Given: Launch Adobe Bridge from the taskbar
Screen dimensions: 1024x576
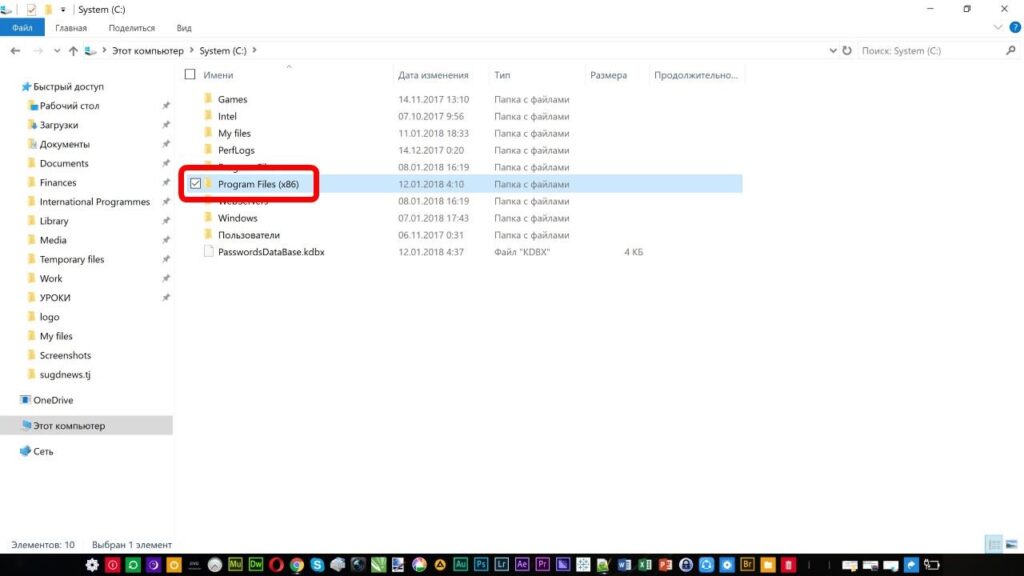Looking at the screenshot, I should (747, 565).
